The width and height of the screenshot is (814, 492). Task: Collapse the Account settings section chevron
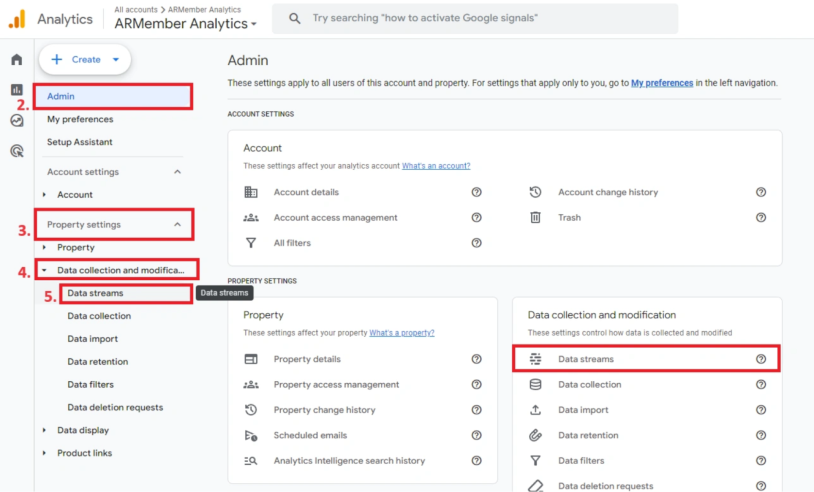(x=178, y=172)
